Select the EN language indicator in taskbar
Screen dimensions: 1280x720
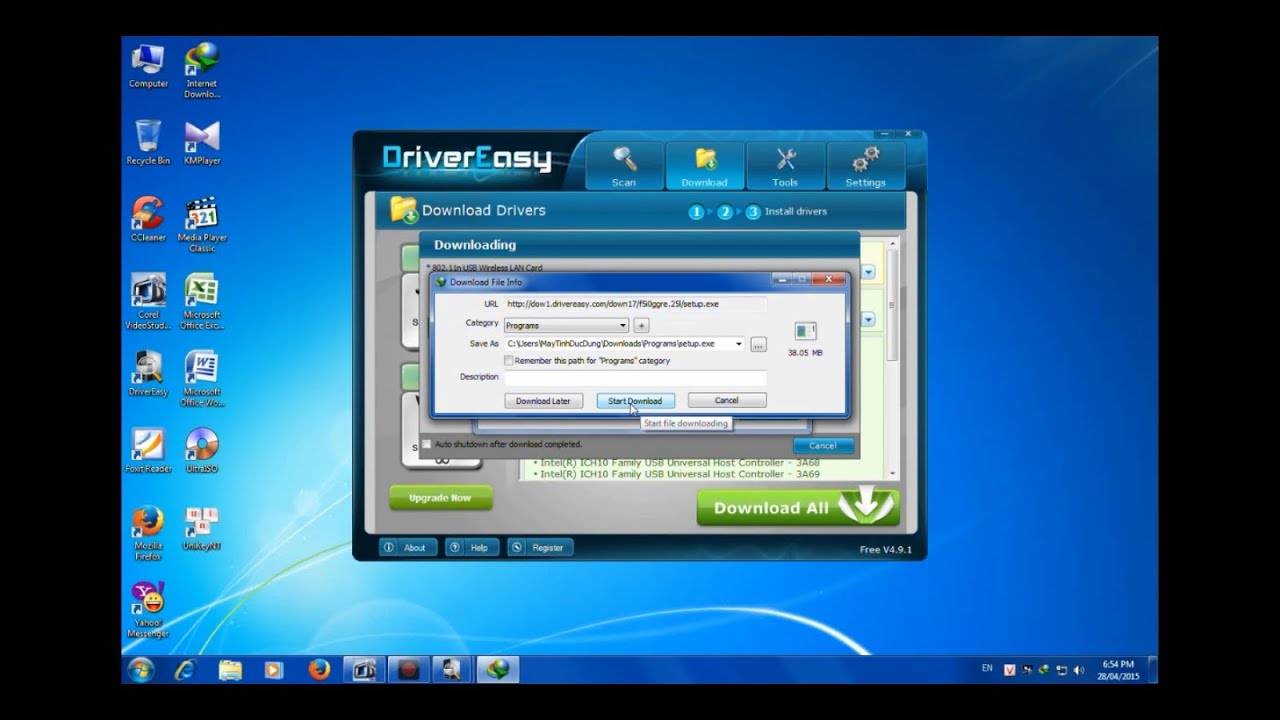tap(987, 668)
